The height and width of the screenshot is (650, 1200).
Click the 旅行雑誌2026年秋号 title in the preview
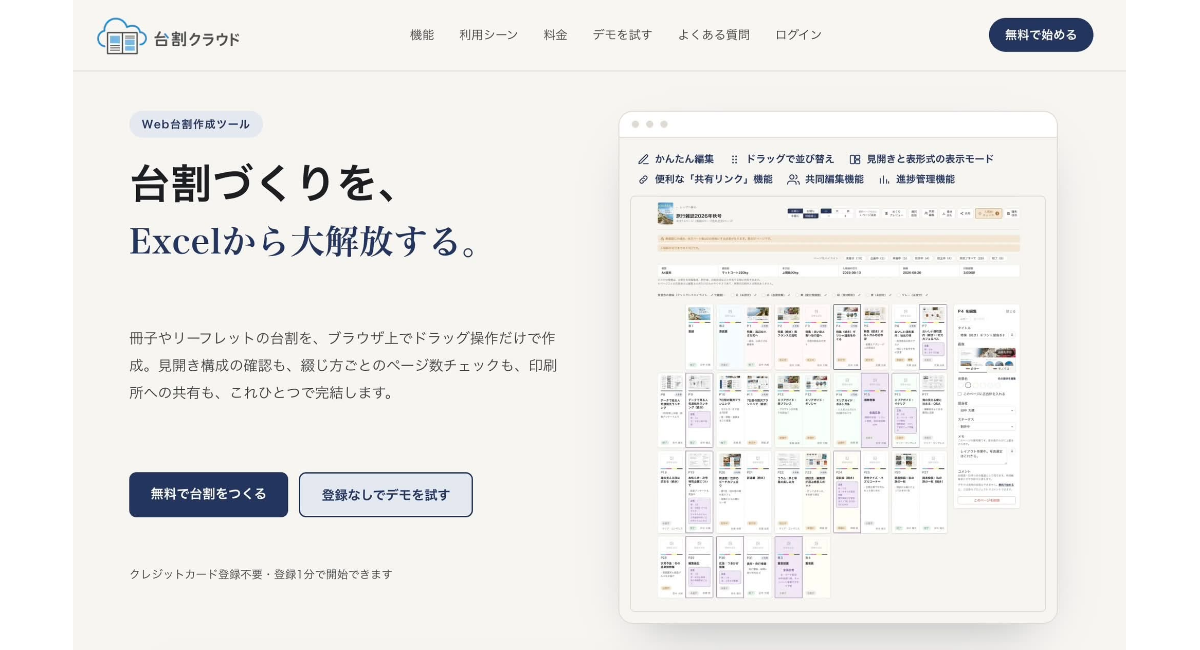pyautogui.click(x=698, y=215)
